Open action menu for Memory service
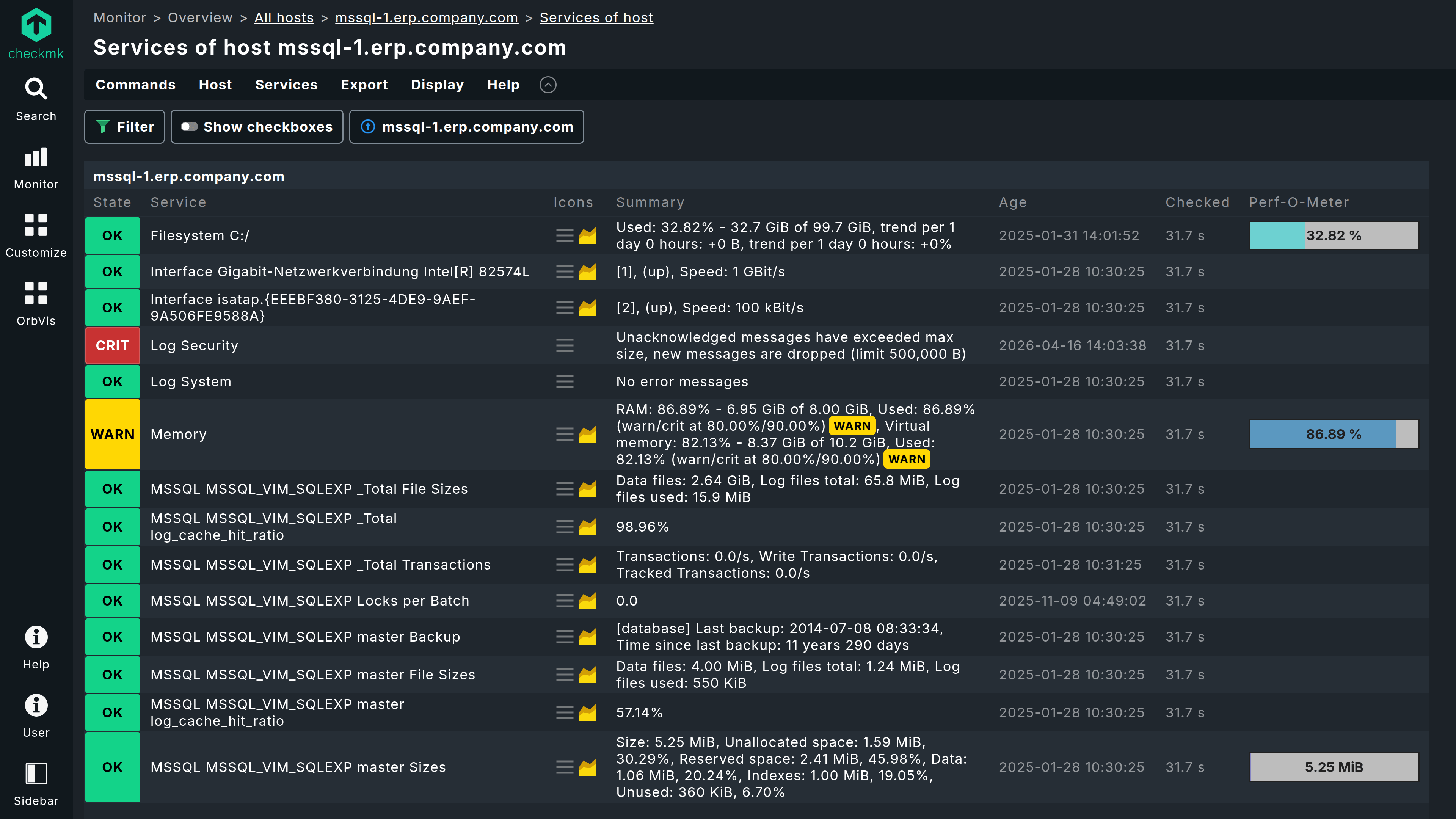 (x=565, y=434)
